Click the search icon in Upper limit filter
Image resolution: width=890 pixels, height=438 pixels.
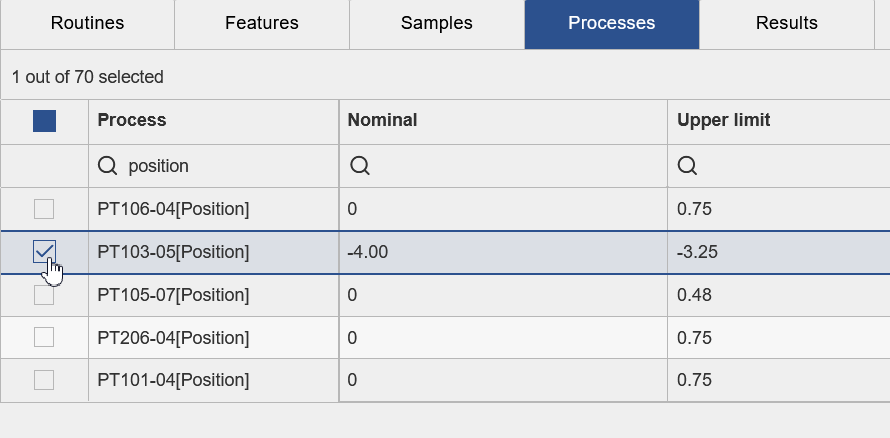pos(687,166)
